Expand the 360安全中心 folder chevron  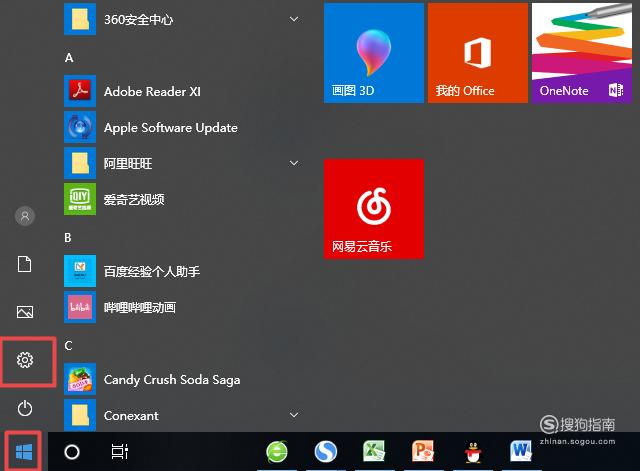click(294, 19)
